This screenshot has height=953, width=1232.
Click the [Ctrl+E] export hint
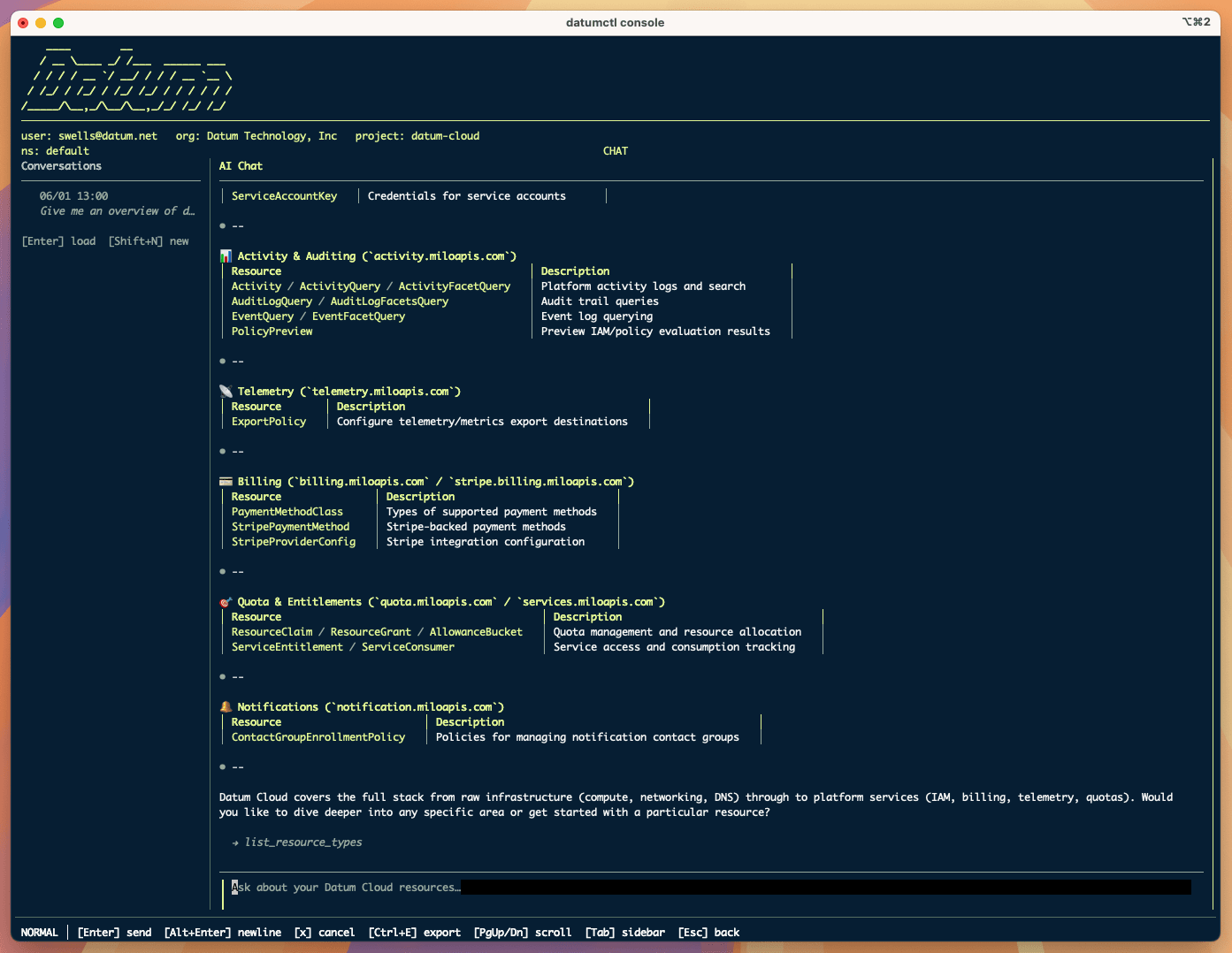pos(414,933)
